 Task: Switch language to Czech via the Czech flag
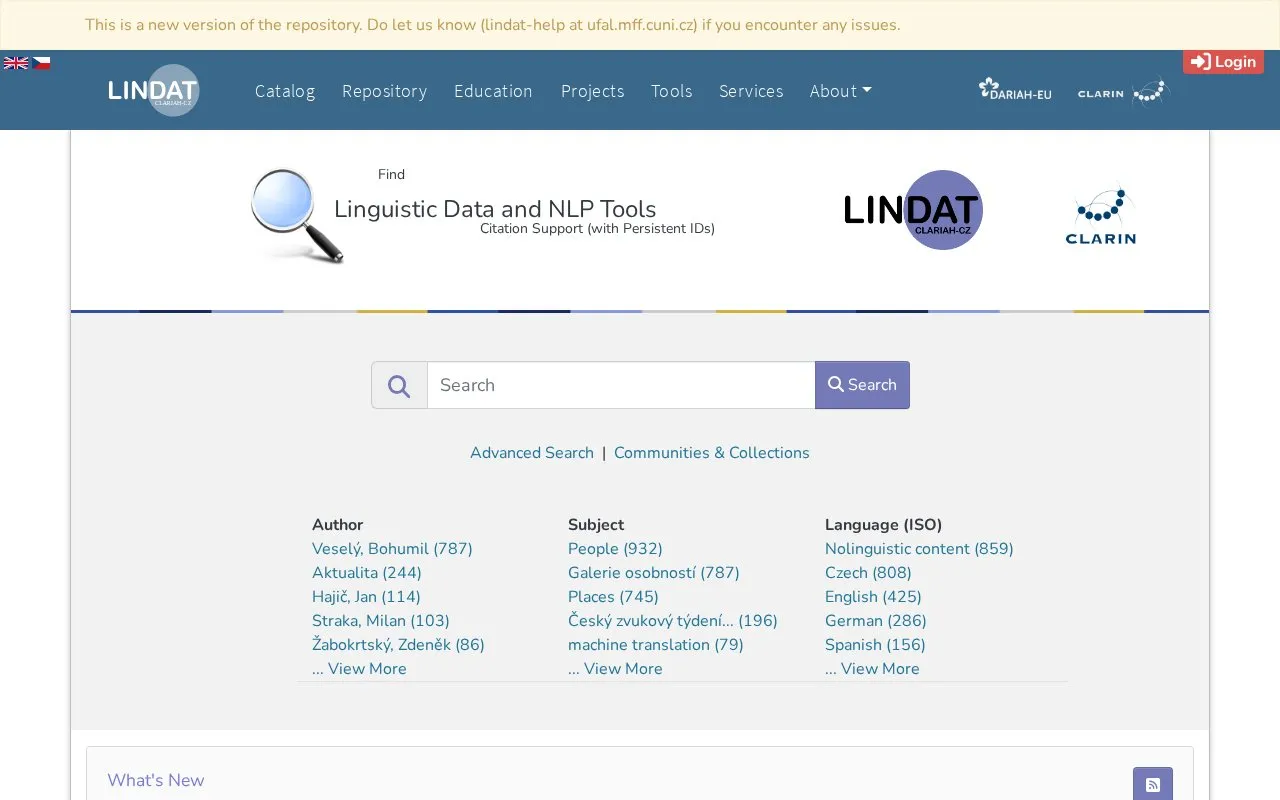(41, 63)
